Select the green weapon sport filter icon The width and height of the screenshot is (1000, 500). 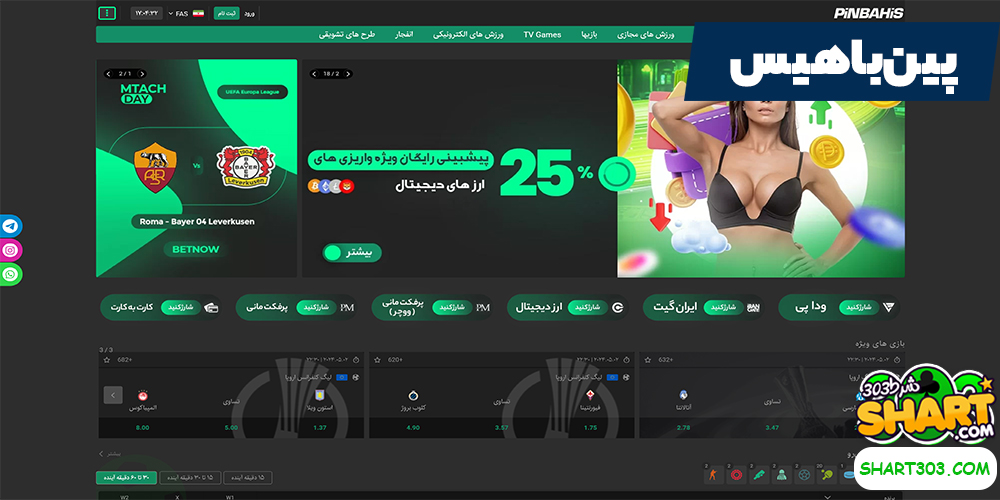(760, 474)
